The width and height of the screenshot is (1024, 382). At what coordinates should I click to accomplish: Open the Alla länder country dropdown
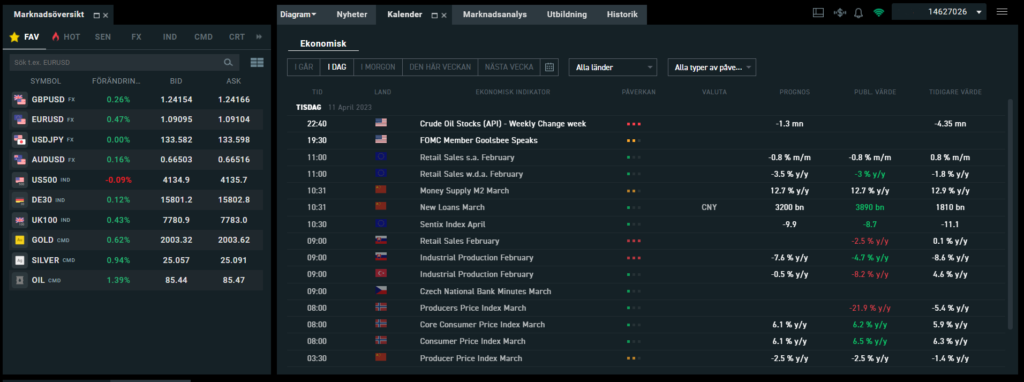(613, 67)
